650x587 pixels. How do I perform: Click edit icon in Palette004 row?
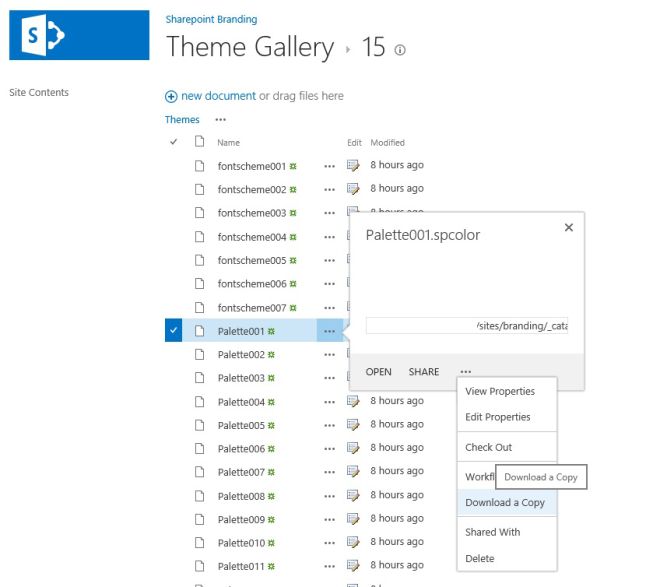click(x=353, y=401)
